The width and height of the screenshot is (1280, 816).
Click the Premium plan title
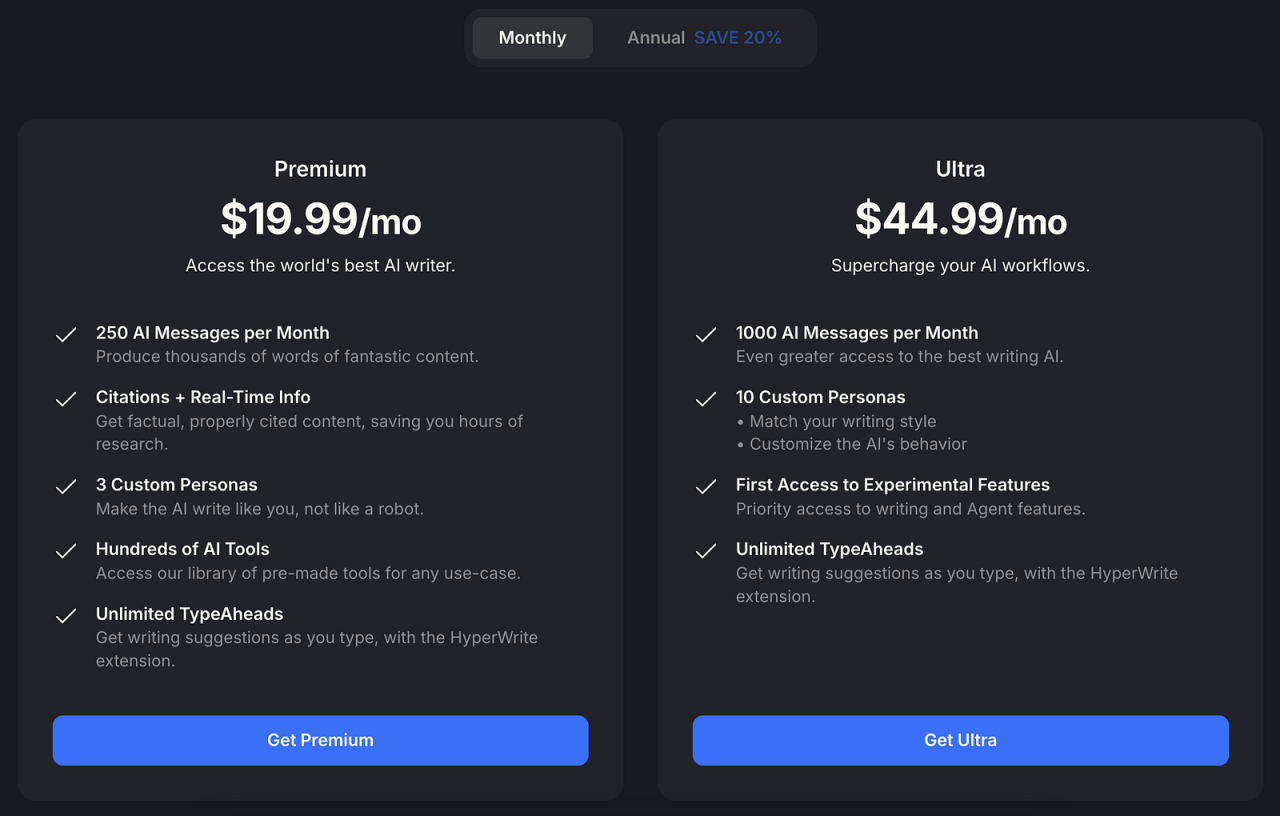(x=320, y=169)
